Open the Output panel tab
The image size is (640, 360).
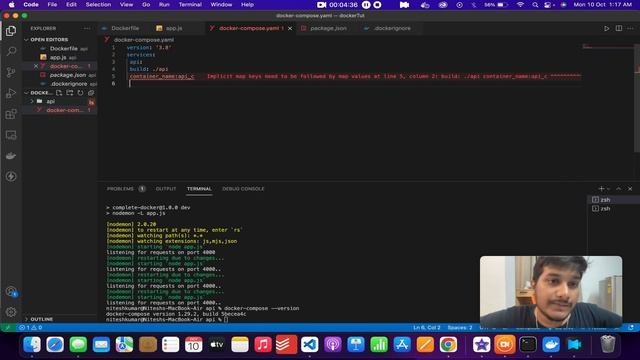[x=166, y=189]
